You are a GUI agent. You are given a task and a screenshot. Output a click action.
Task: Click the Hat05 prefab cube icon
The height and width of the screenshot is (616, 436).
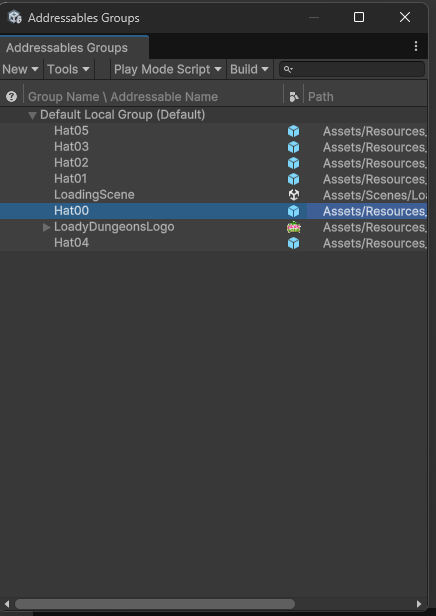tap(293, 131)
